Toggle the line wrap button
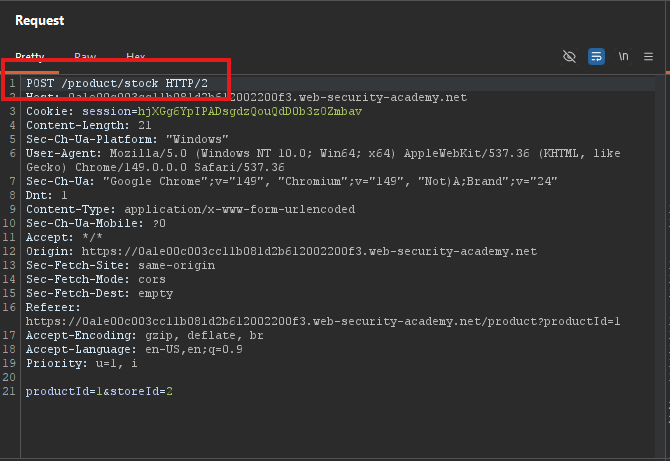The height and width of the screenshot is (461, 670). 596,56
